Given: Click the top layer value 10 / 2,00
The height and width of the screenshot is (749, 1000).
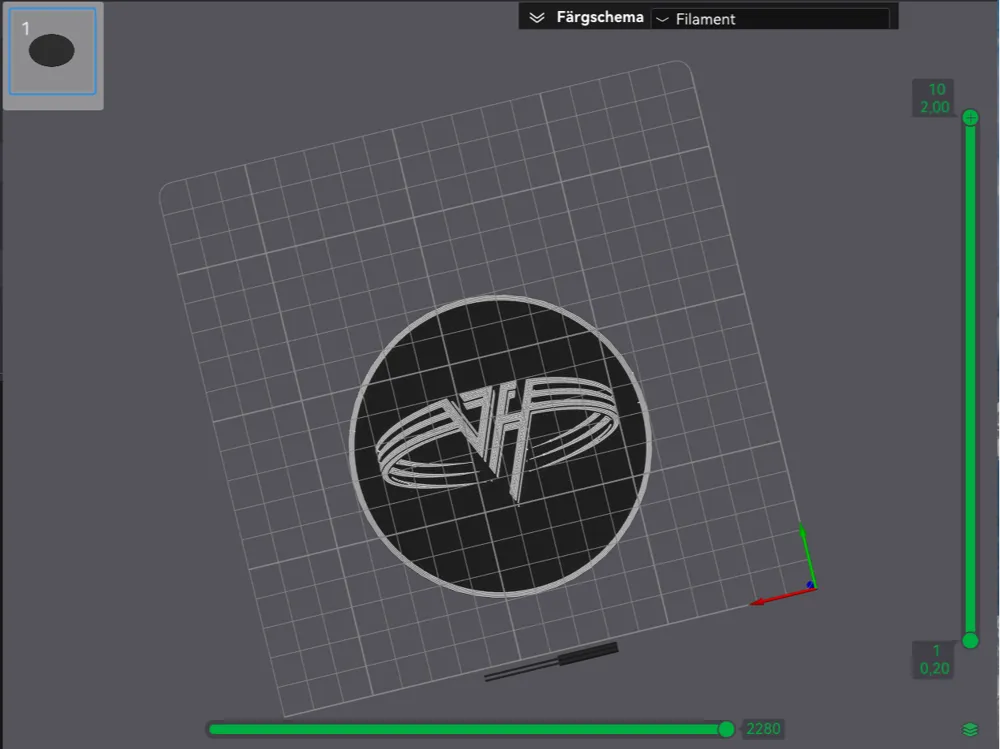Looking at the screenshot, I should (934, 98).
